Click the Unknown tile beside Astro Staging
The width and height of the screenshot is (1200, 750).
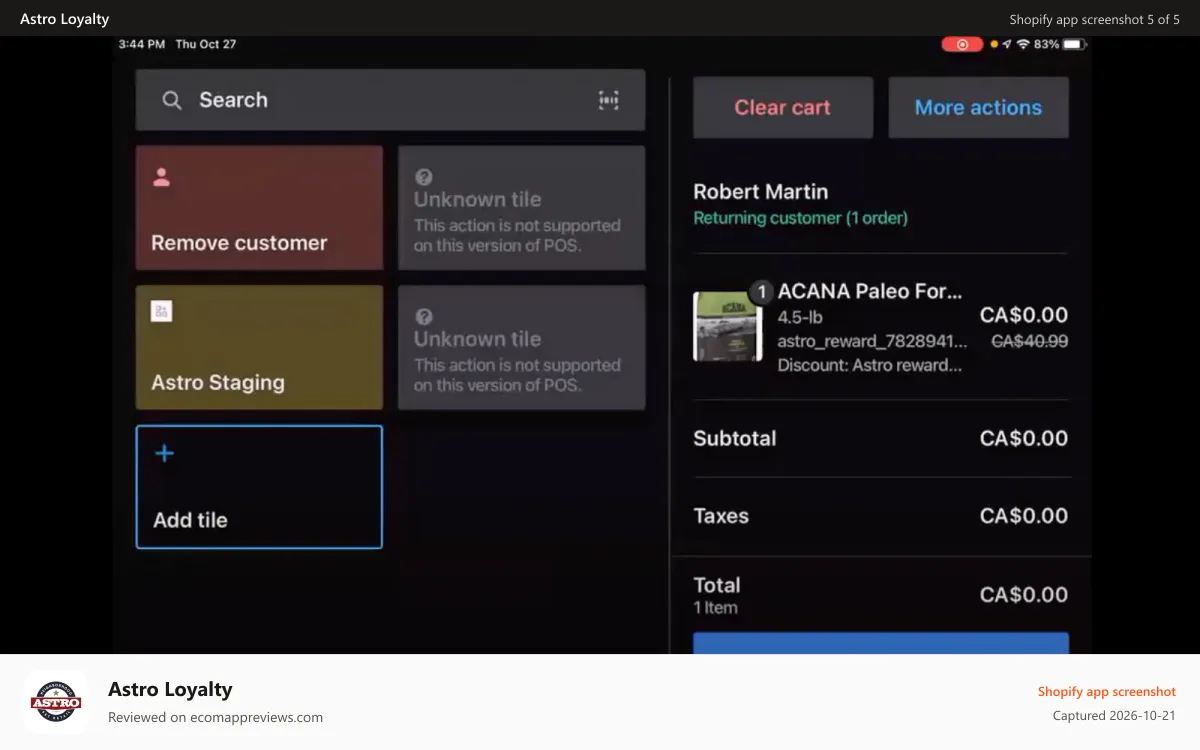(522, 347)
